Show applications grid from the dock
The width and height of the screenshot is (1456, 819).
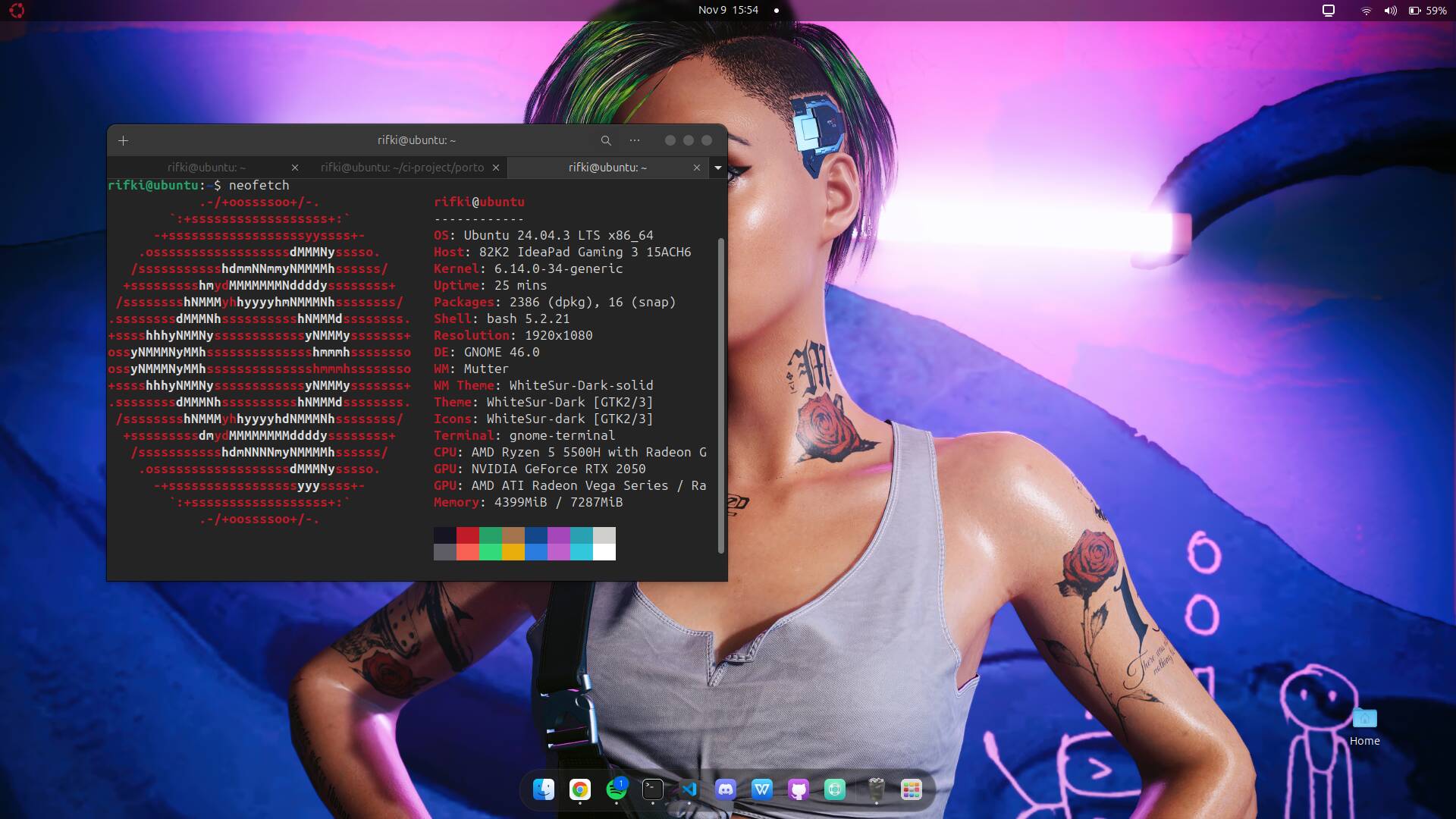click(911, 789)
